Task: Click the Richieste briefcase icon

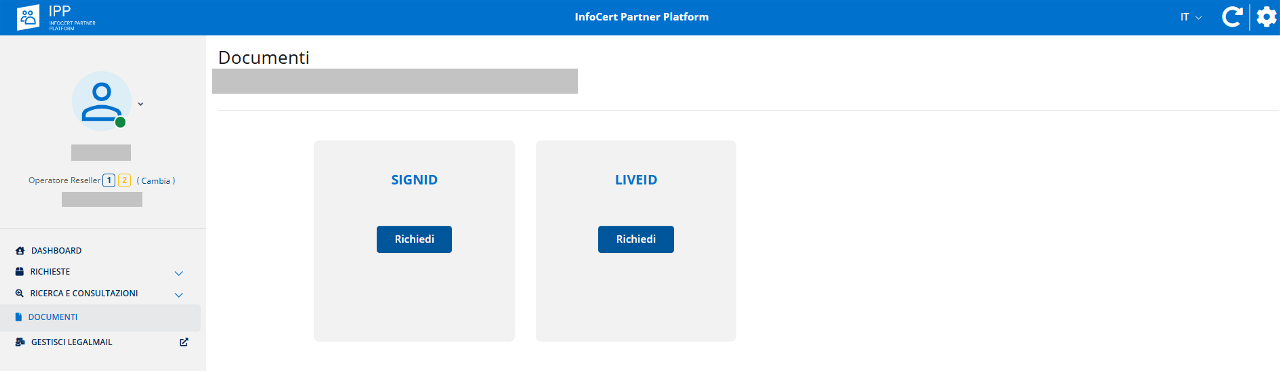Action: click(20, 272)
